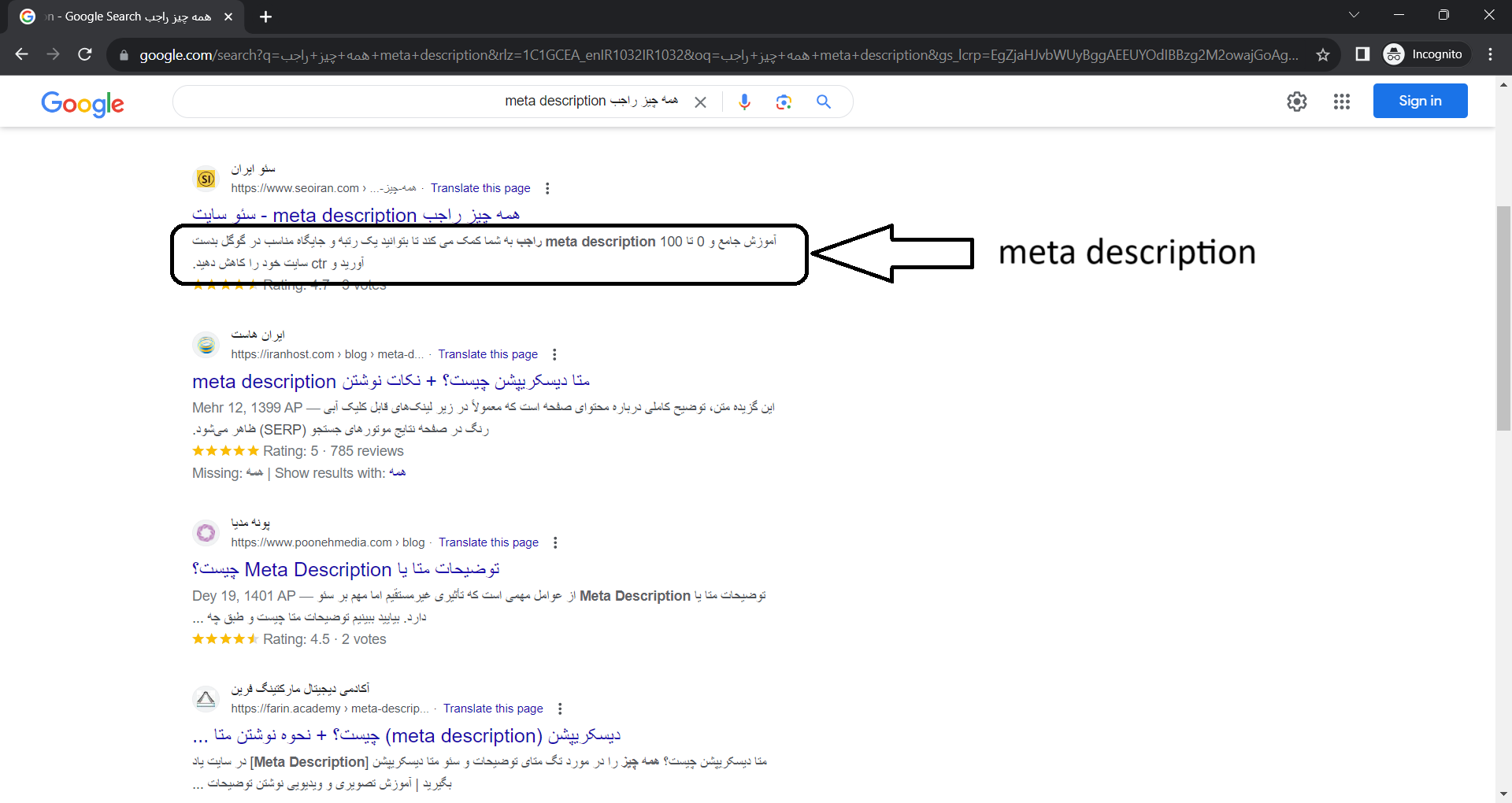Viewport: 1512px width, 803px height.
Task: Click the poonehmedia.com result favicon
Action: tap(206, 533)
